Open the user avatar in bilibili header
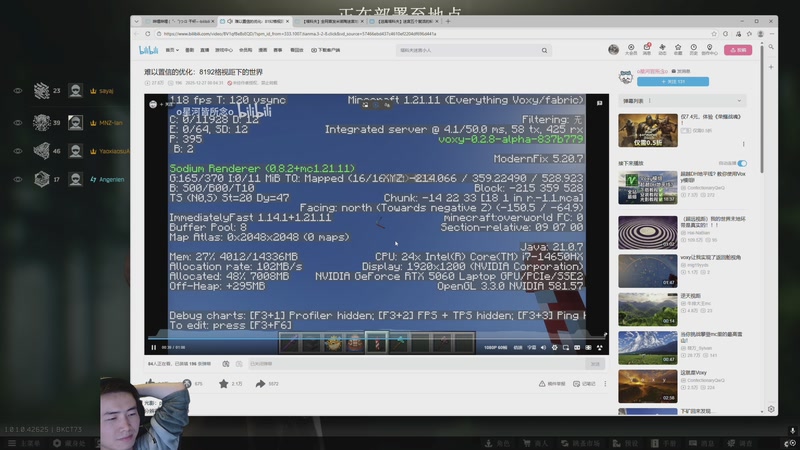Viewport: 800px width, 450px height. [x=613, y=49]
